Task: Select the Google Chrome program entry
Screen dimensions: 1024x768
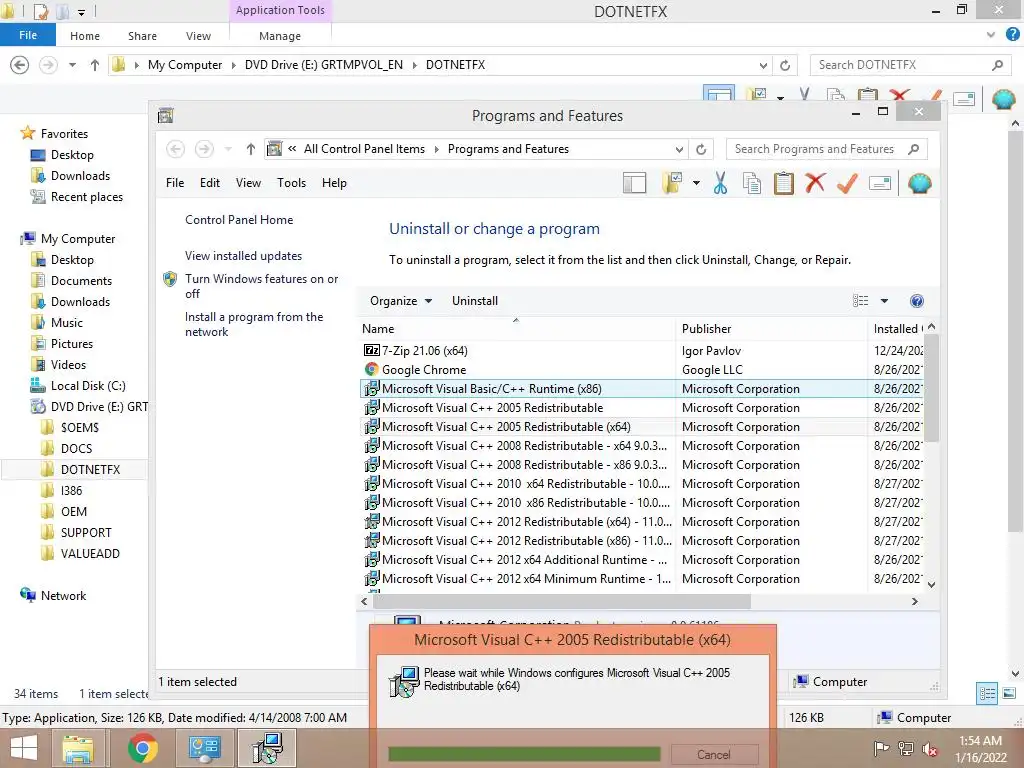Action: pos(640,370)
